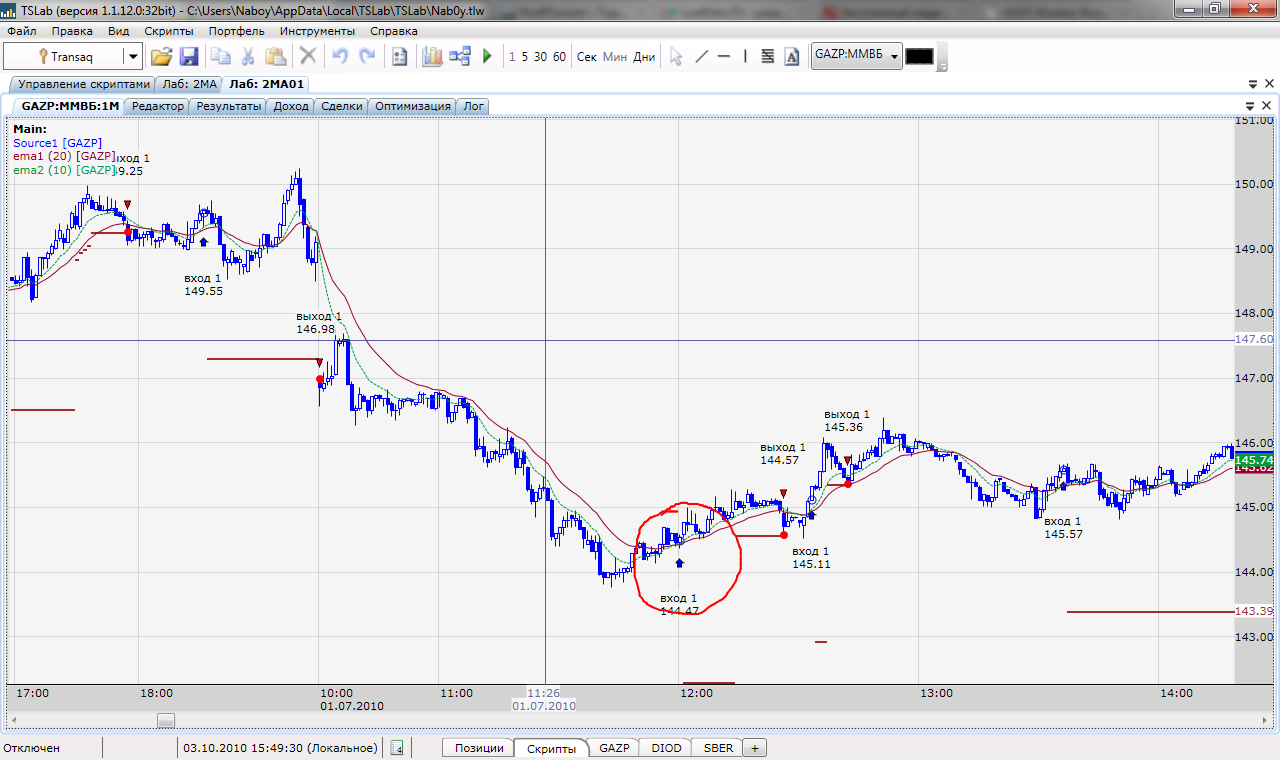Redo the last undone action

tap(367, 56)
